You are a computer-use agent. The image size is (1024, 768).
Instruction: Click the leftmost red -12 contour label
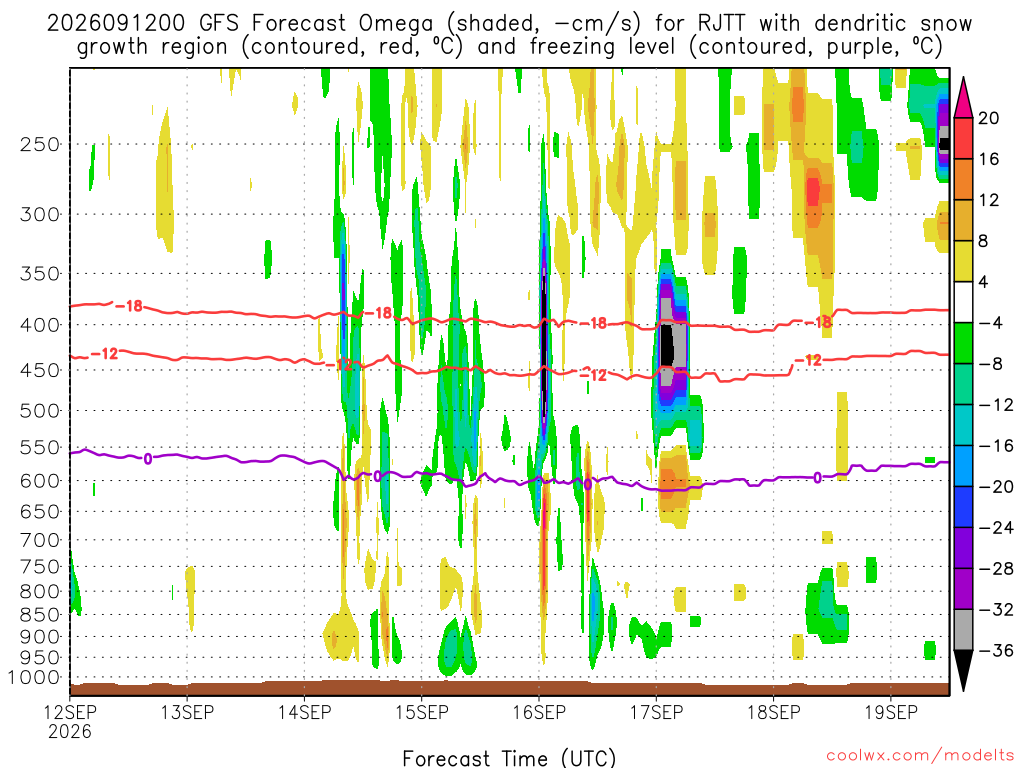104,354
